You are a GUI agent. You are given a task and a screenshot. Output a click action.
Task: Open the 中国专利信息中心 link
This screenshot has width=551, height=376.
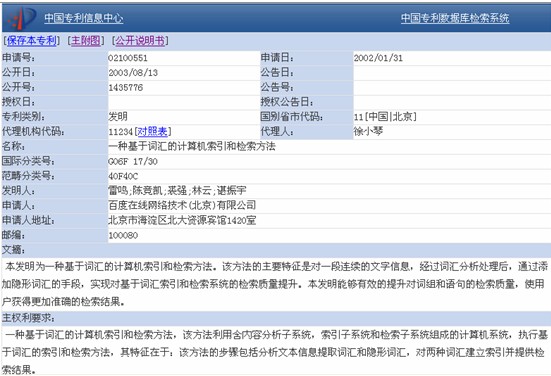(x=84, y=18)
